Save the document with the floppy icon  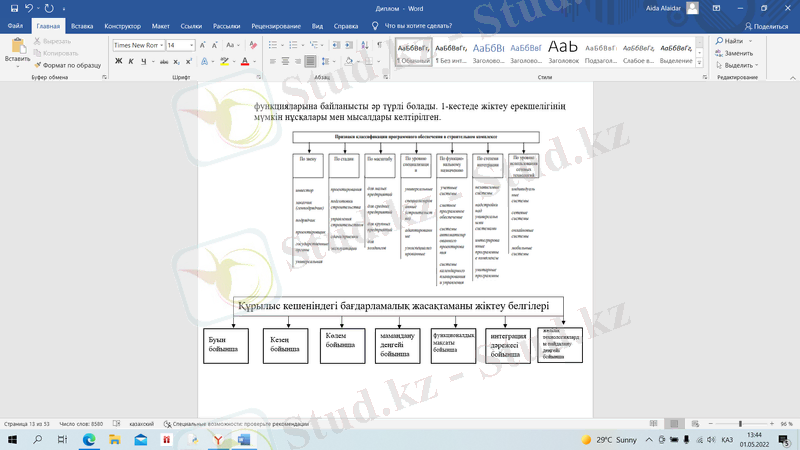click(x=14, y=8)
